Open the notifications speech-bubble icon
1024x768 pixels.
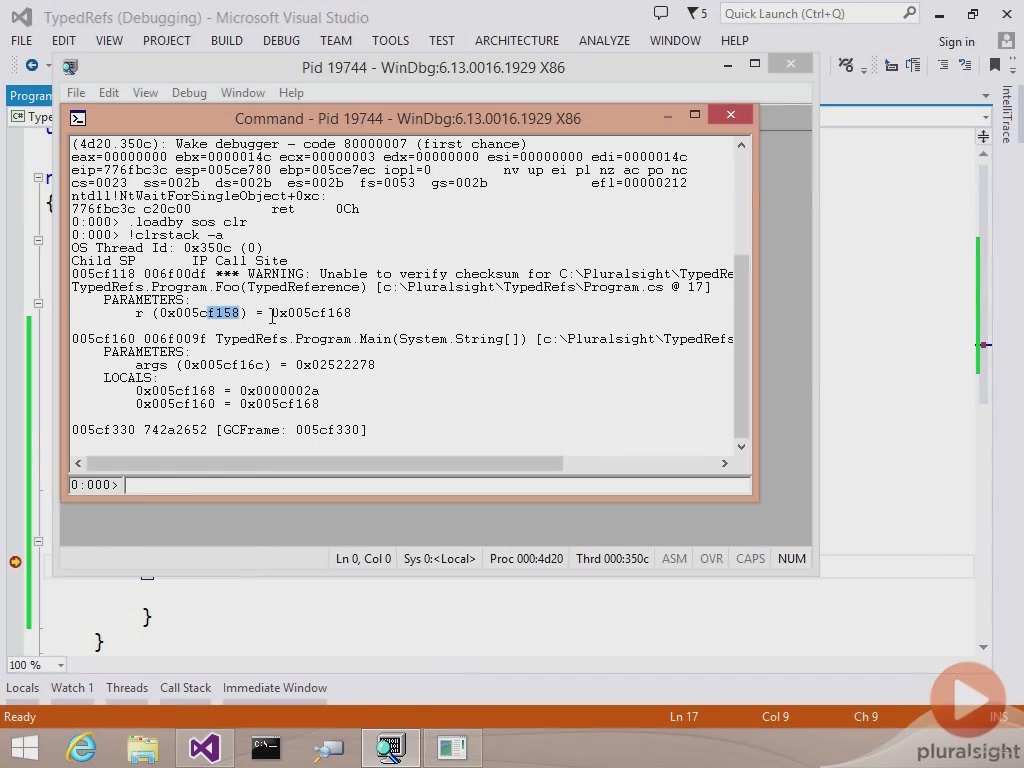coord(661,13)
